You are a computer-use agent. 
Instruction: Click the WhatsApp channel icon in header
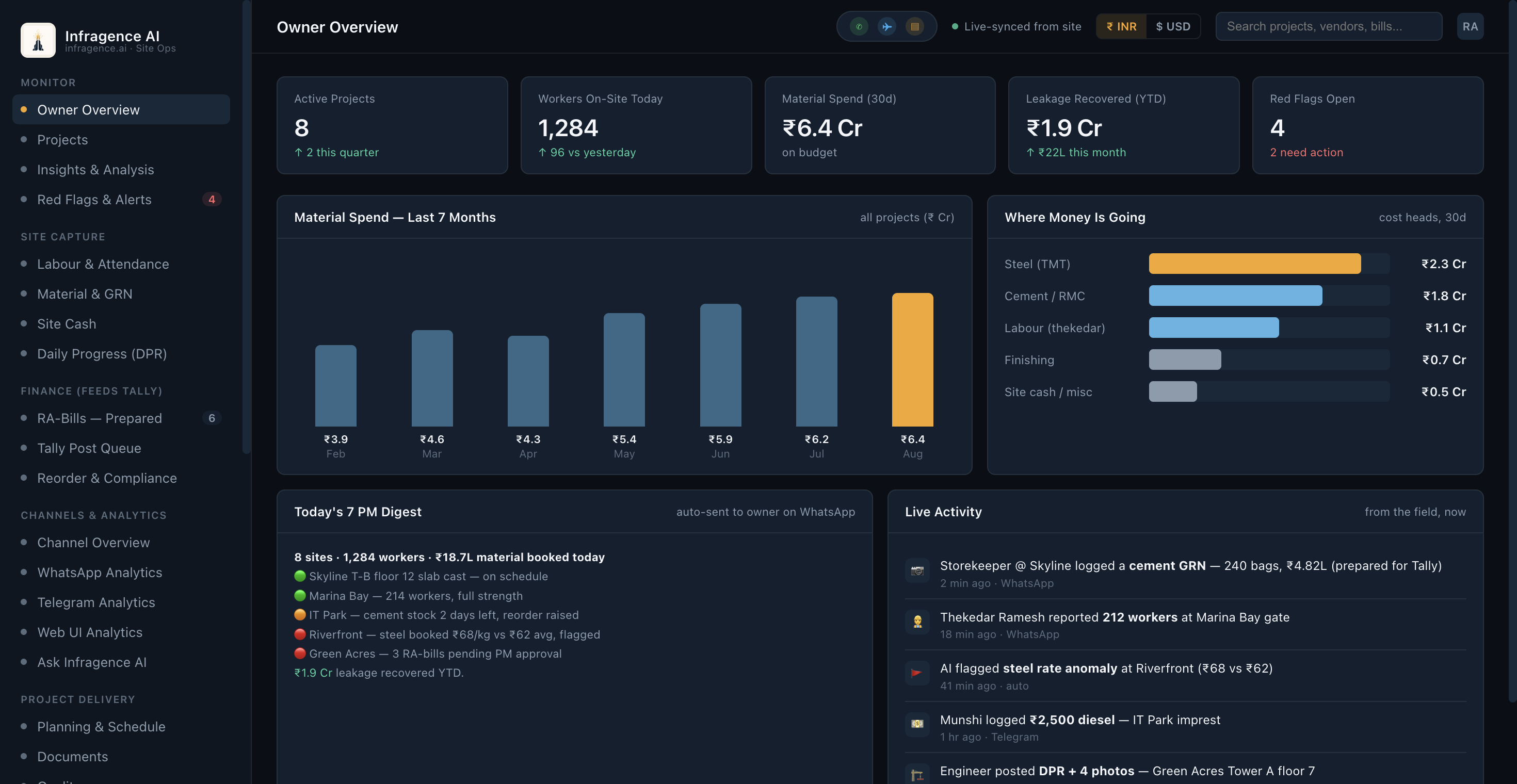(x=859, y=26)
